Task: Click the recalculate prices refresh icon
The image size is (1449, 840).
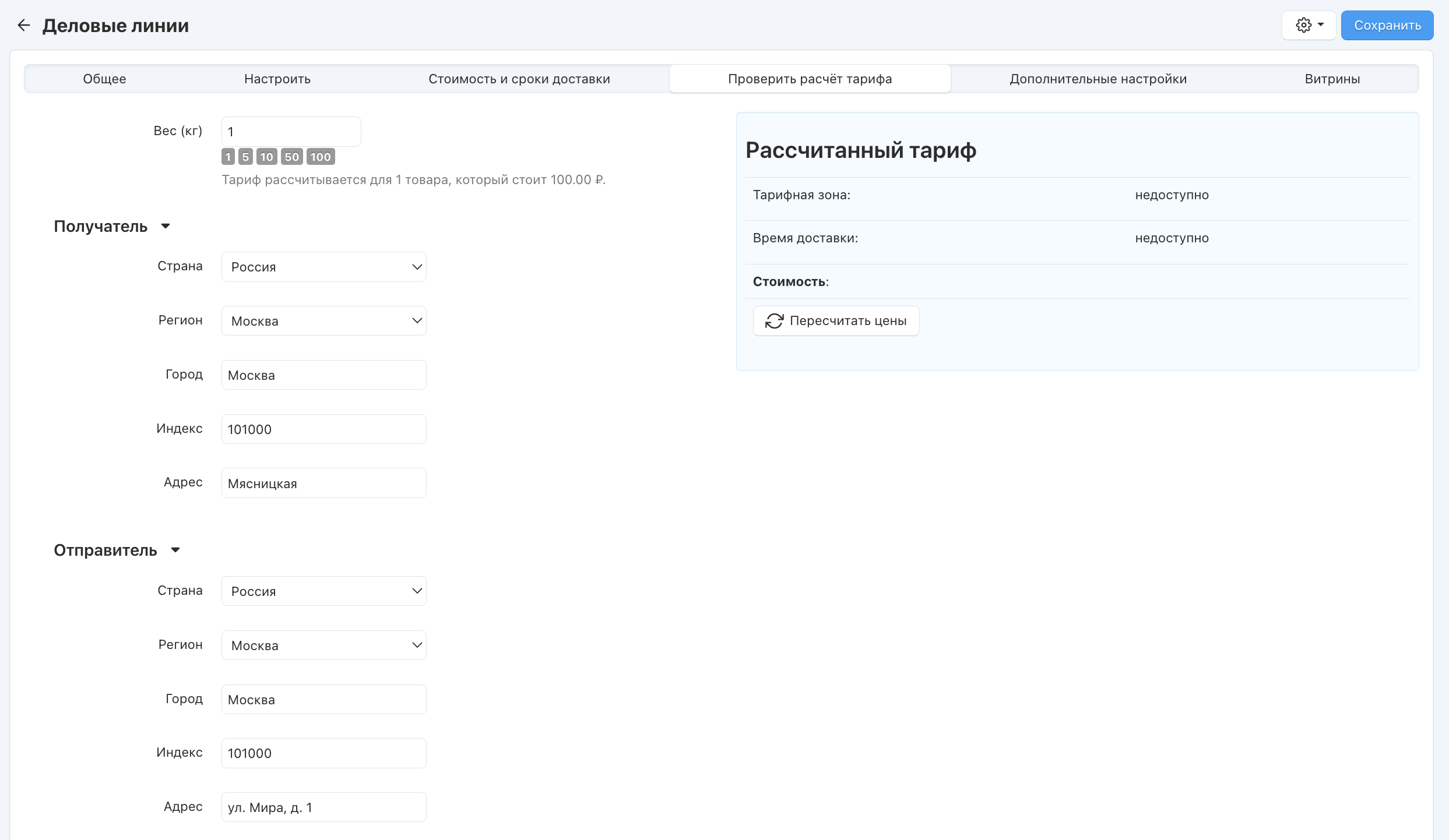Action: point(774,321)
